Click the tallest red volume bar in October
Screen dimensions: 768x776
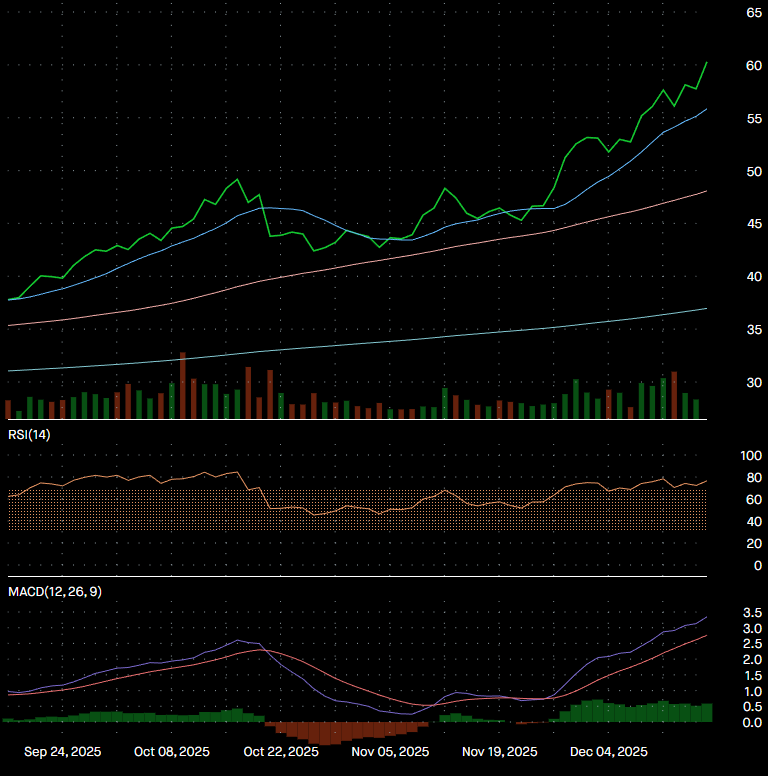pos(183,386)
